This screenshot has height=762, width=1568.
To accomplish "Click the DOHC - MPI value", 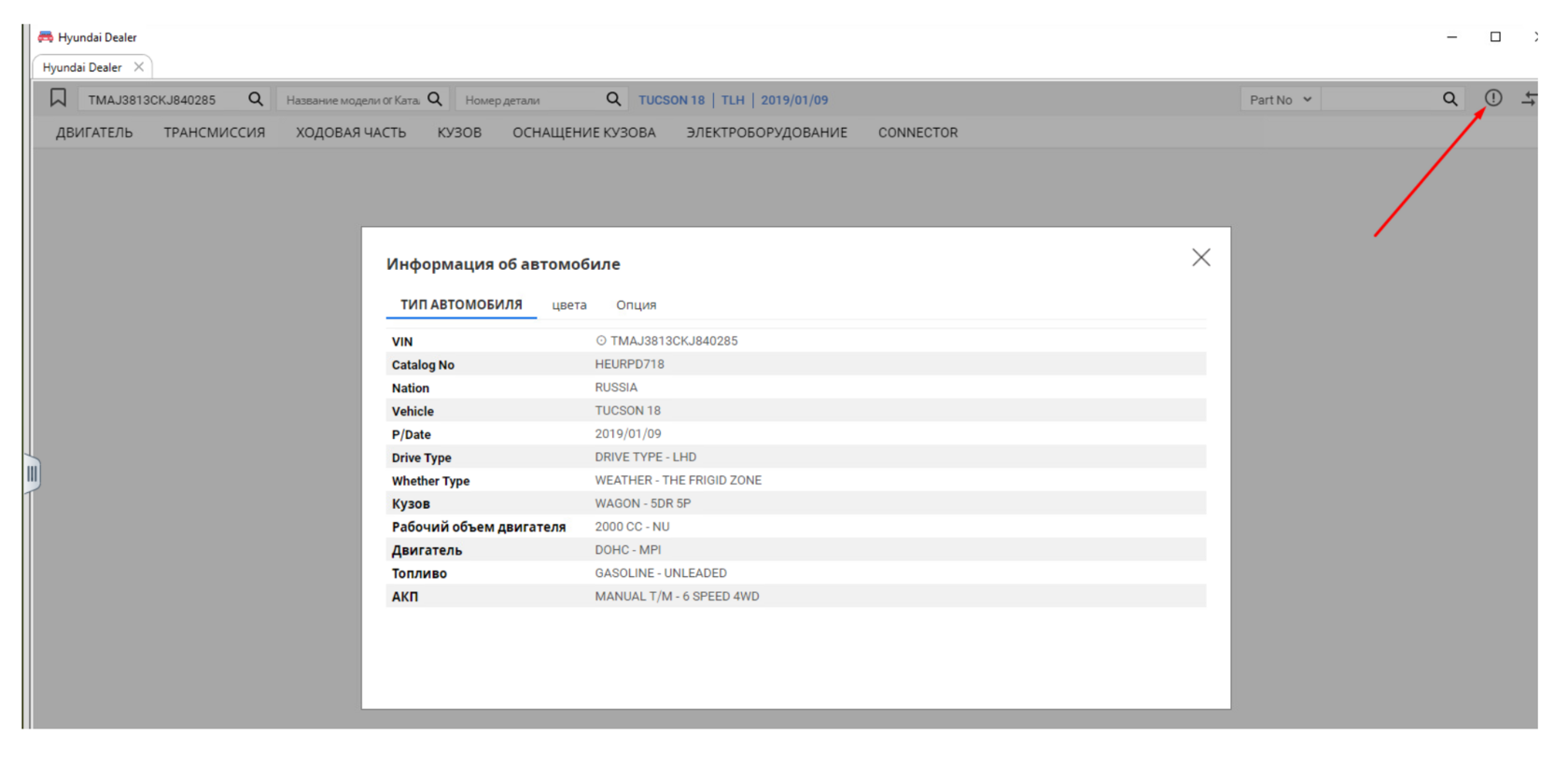I will click(x=628, y=550).
